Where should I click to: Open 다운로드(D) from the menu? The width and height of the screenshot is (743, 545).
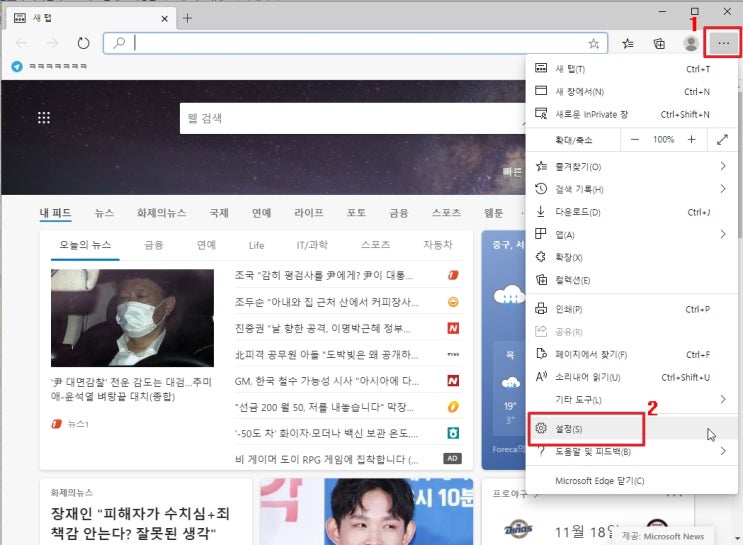[x=631, y=212]
